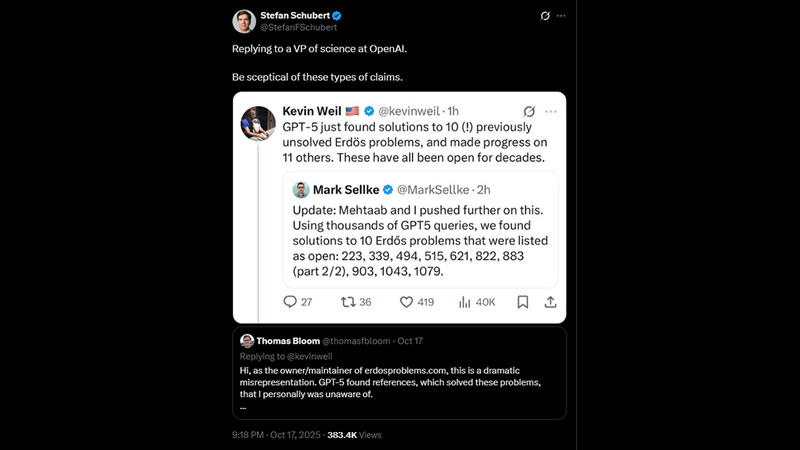Repost Kevin Weil's tweet

349,301
